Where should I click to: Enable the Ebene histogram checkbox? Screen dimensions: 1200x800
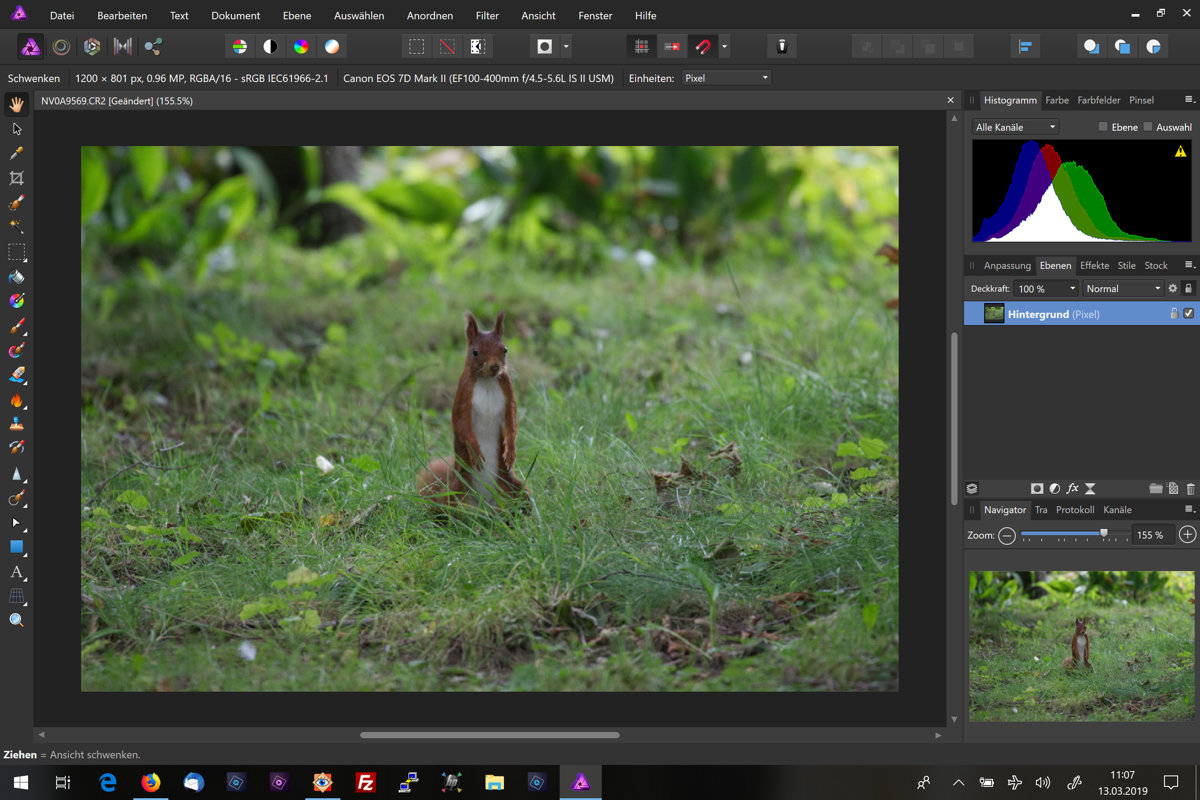[1103, 127]
